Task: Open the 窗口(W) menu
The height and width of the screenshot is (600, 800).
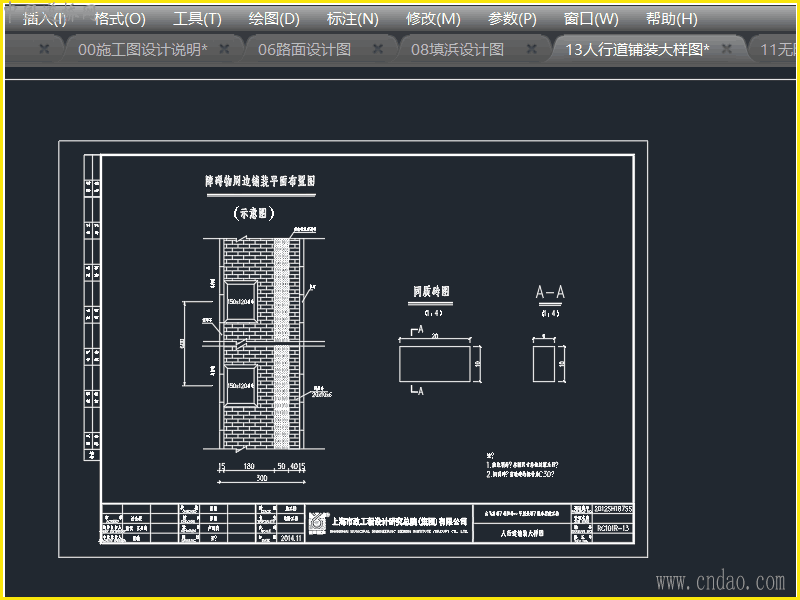Action: point(591,19)
